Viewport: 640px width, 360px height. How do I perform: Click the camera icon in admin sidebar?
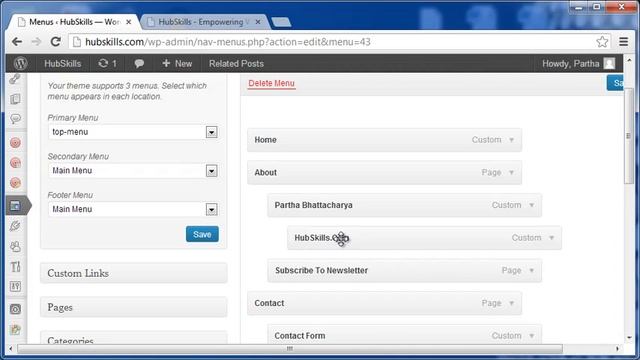[x=15, y=309]
